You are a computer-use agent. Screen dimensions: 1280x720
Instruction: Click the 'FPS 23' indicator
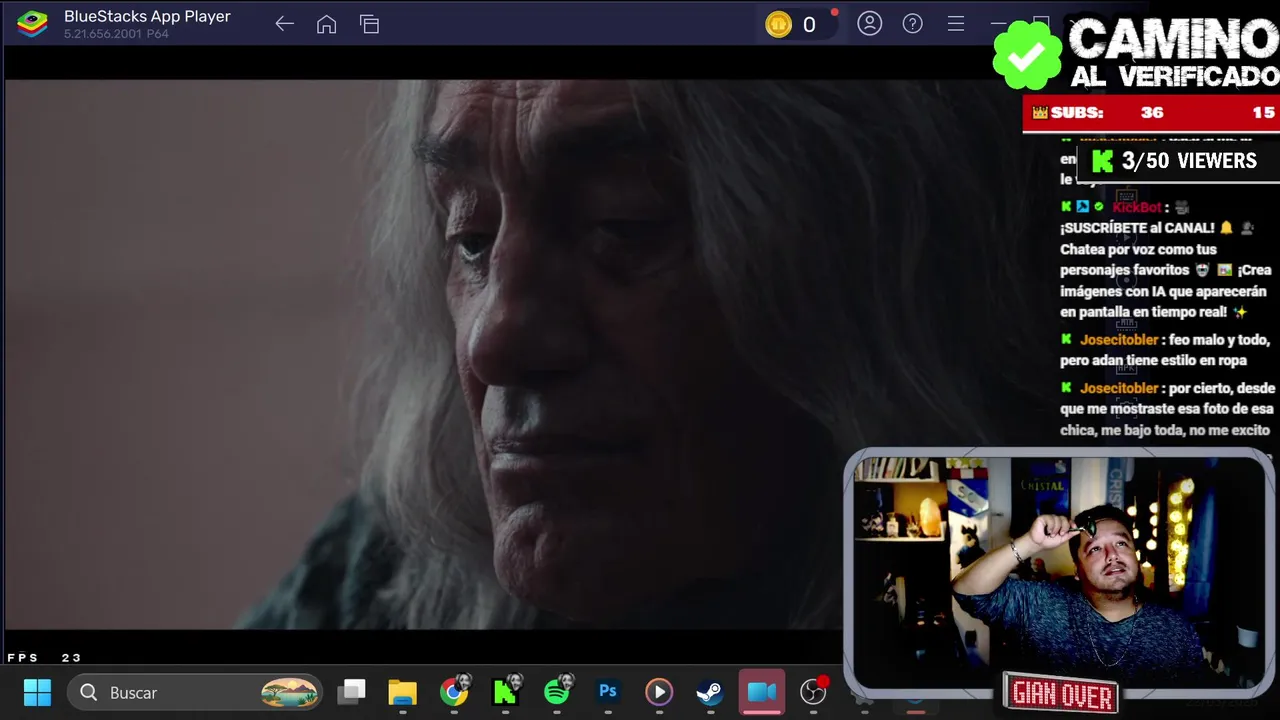(44, 658)
